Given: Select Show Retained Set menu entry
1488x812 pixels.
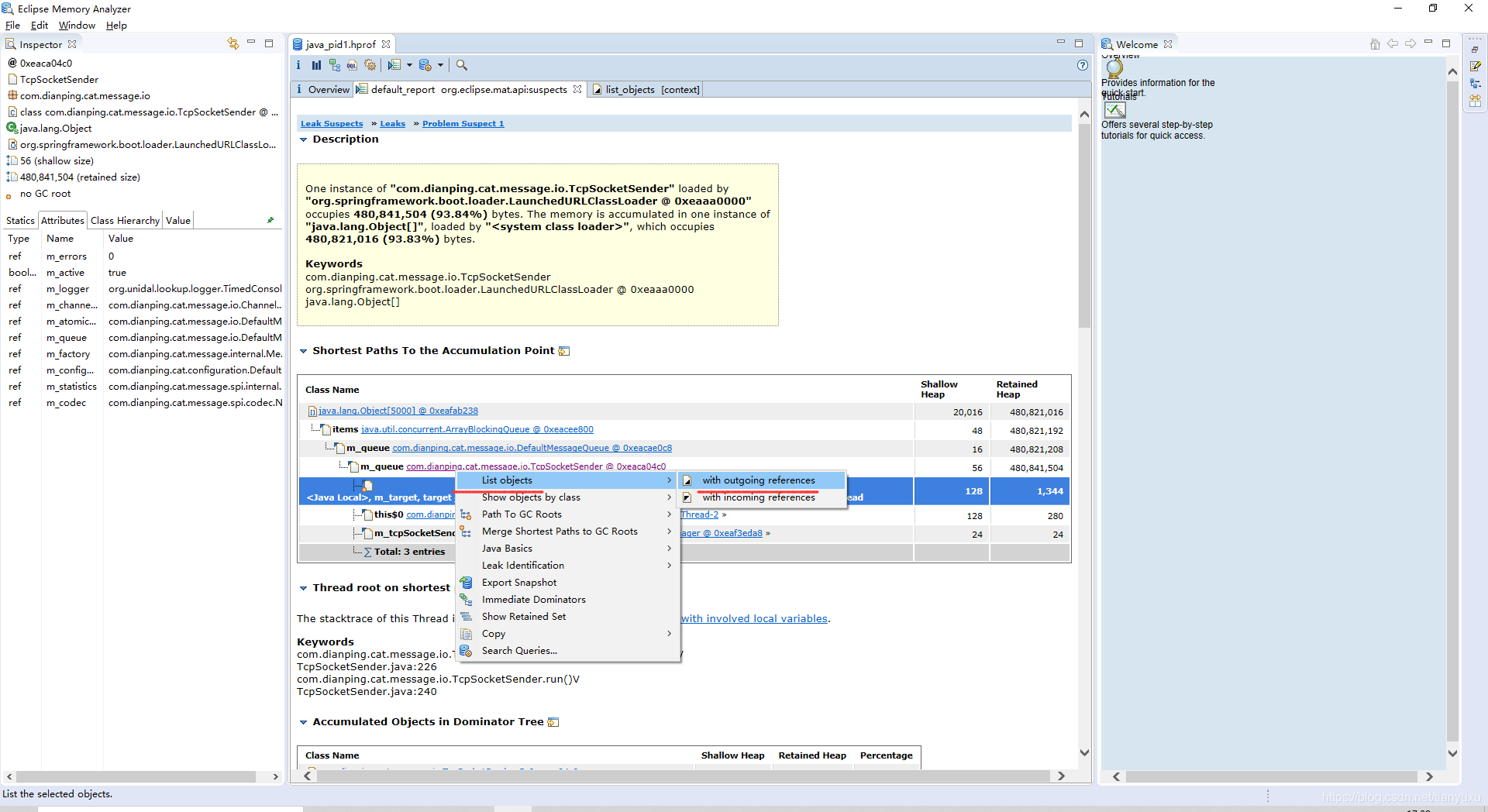Looking at the screenshot, I should tap(568, 617).
